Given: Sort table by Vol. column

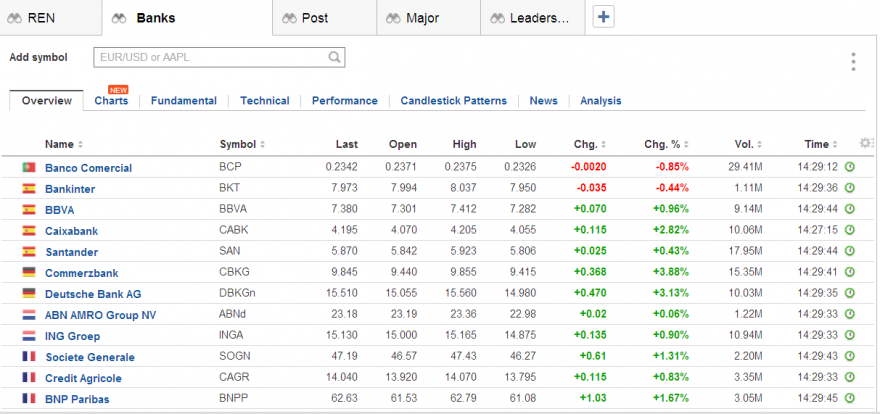Looking at the screenshot, I should (748, 144).
